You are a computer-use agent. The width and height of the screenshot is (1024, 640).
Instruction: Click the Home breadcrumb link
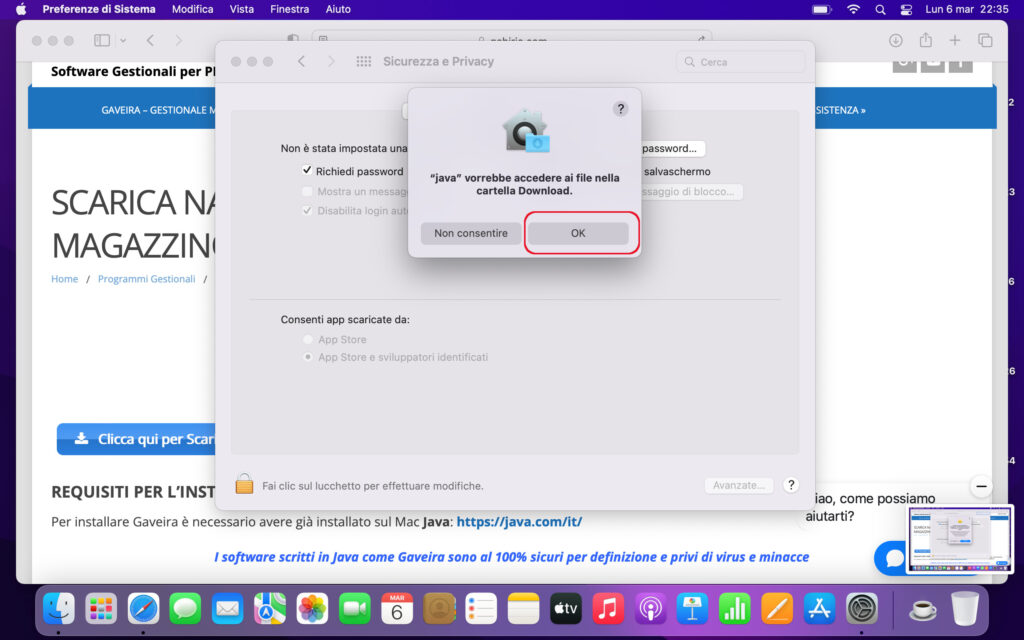click(x=65, y=279)
